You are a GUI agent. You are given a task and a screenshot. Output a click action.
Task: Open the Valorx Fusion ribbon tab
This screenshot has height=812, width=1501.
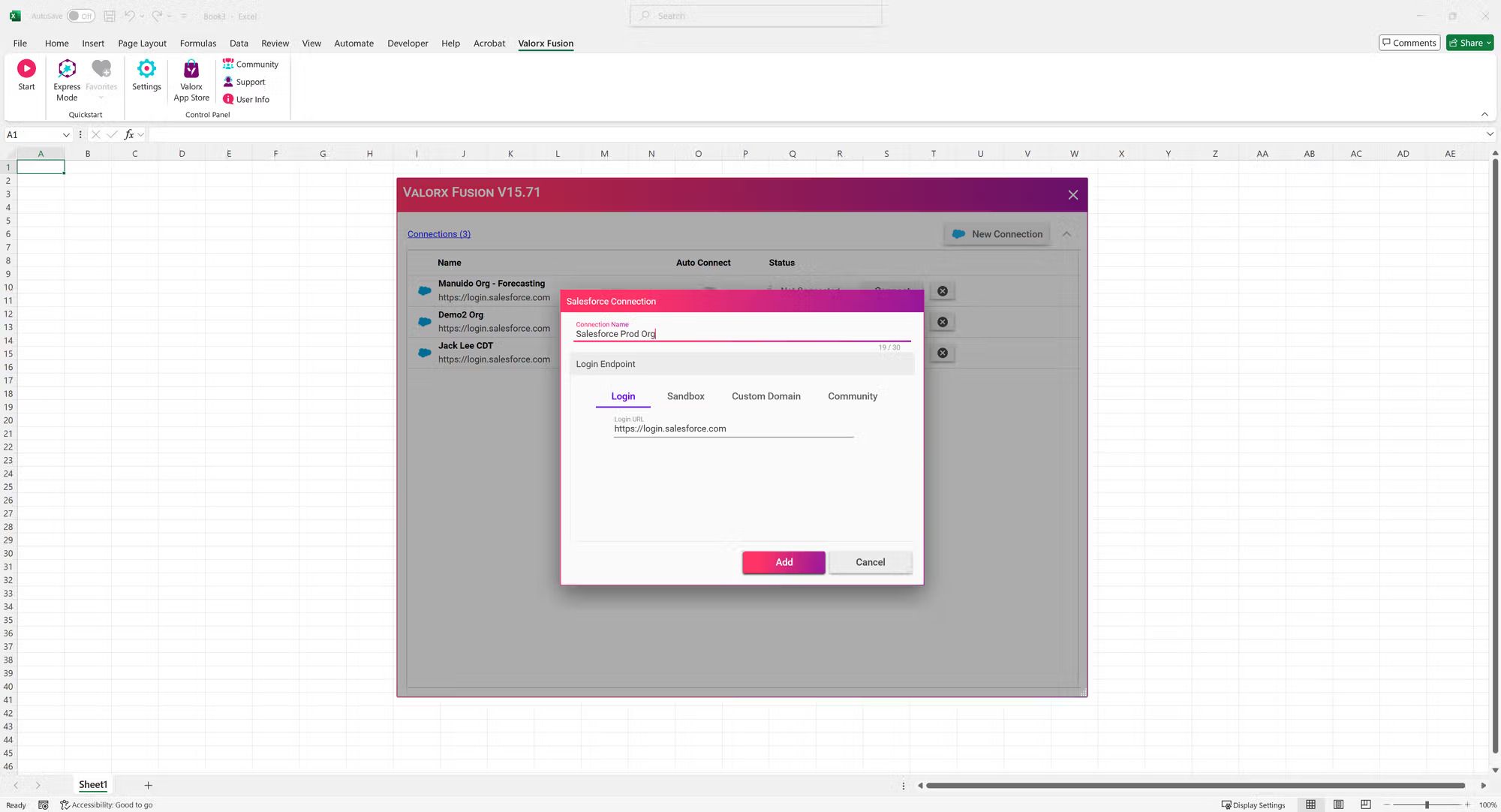pos(546,44)
